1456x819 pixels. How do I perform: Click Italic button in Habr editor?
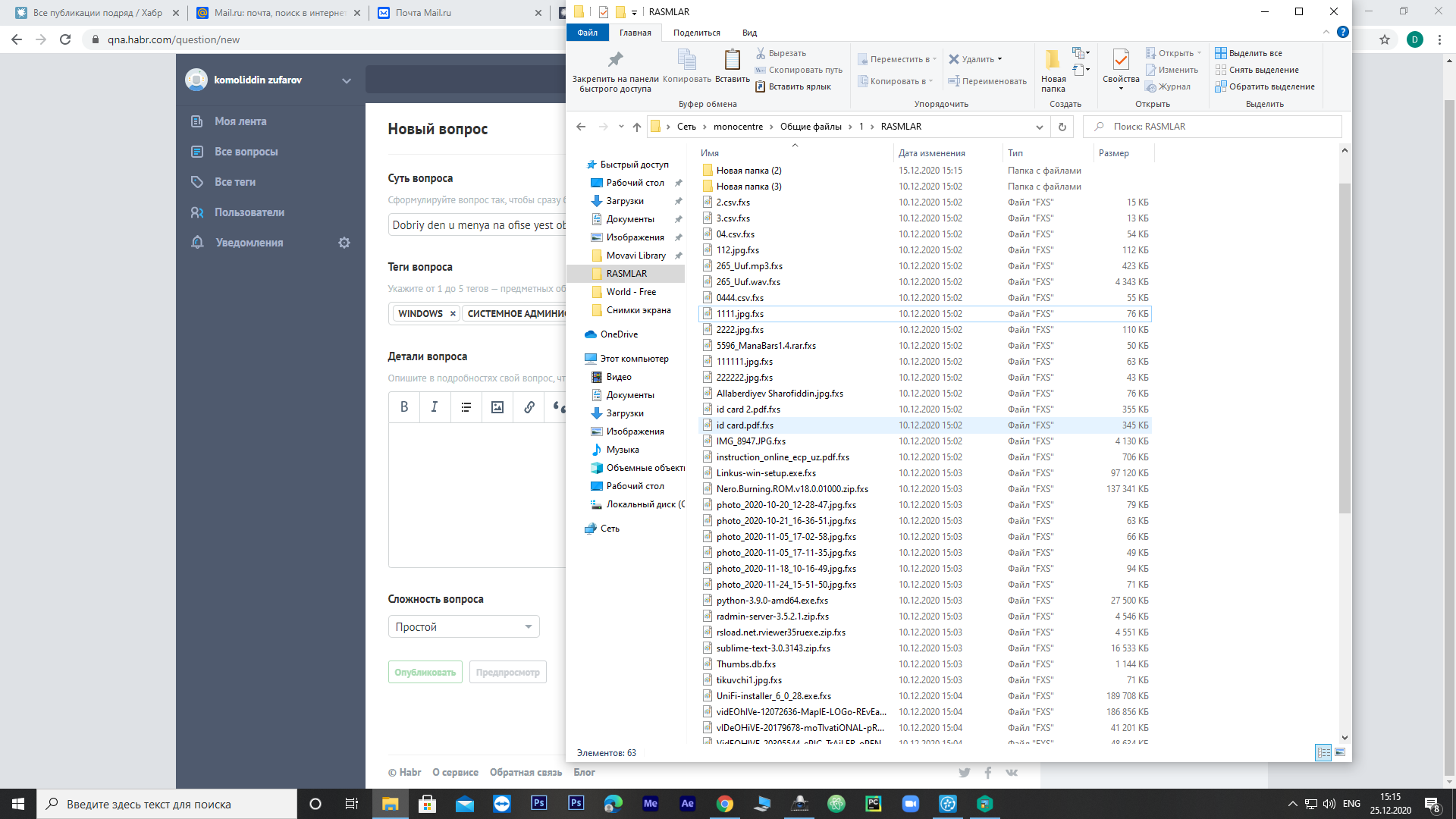pos(435,407)
